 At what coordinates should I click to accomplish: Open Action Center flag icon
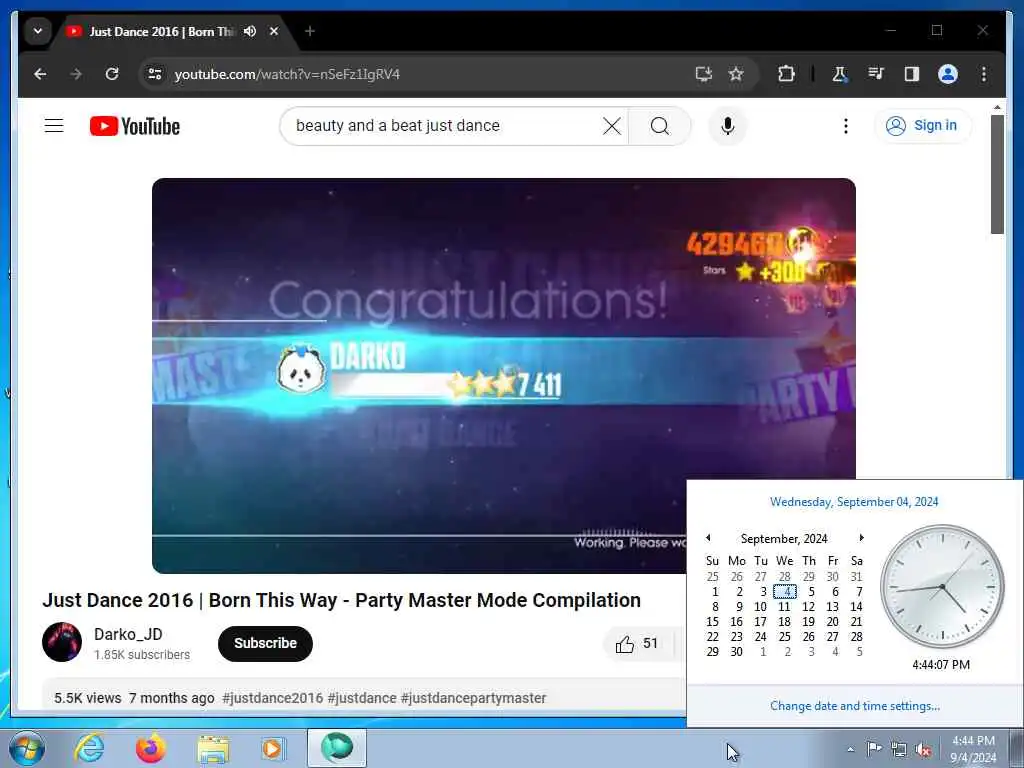point(874,749)
